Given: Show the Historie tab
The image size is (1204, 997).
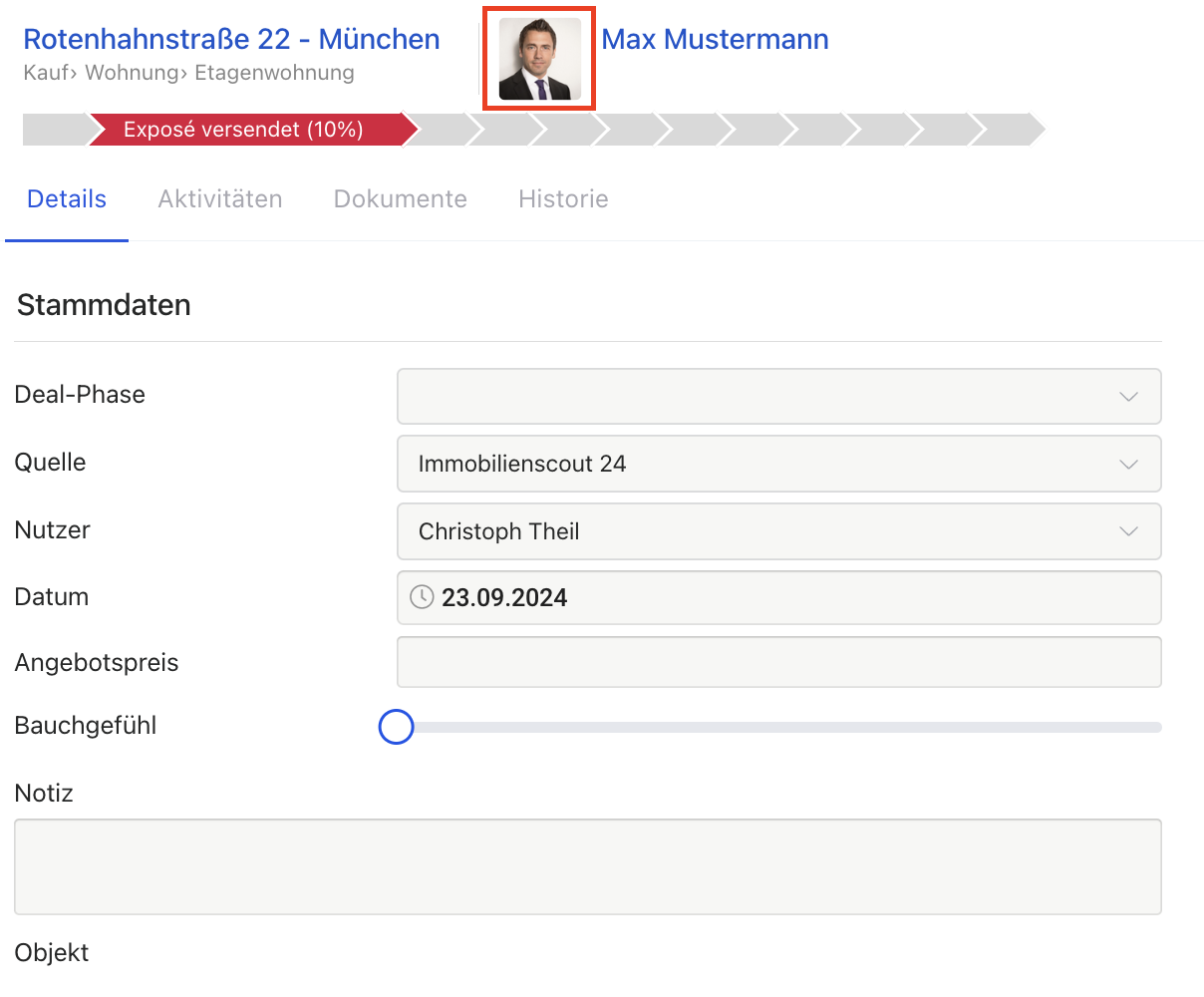Looking at the screenshot, I should tap(563, 199).
